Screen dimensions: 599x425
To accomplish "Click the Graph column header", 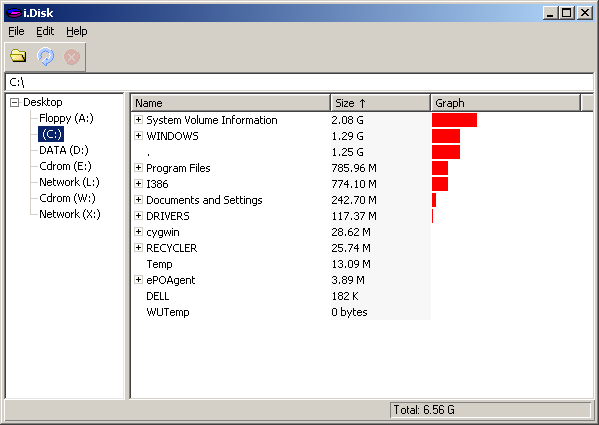I will tap(505, 103).
